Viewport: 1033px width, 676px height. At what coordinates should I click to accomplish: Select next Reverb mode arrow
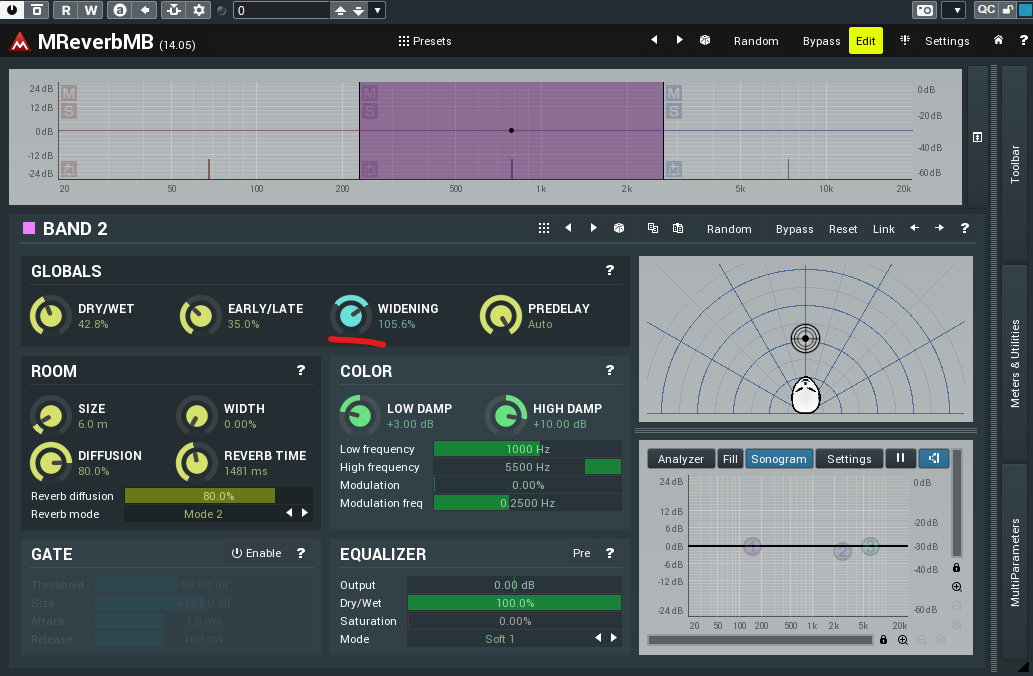(304, 513)
